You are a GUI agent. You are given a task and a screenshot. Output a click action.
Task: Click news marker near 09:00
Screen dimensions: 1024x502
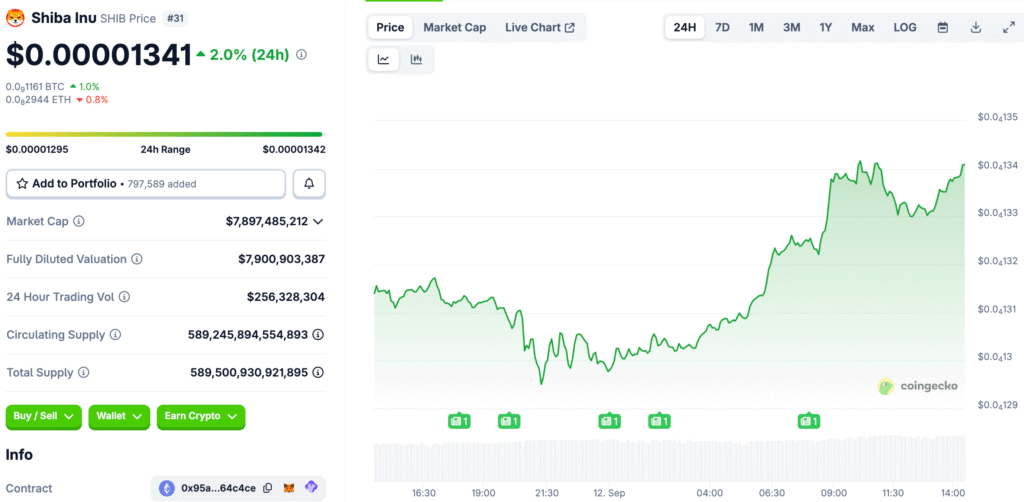tap(809, 421)
